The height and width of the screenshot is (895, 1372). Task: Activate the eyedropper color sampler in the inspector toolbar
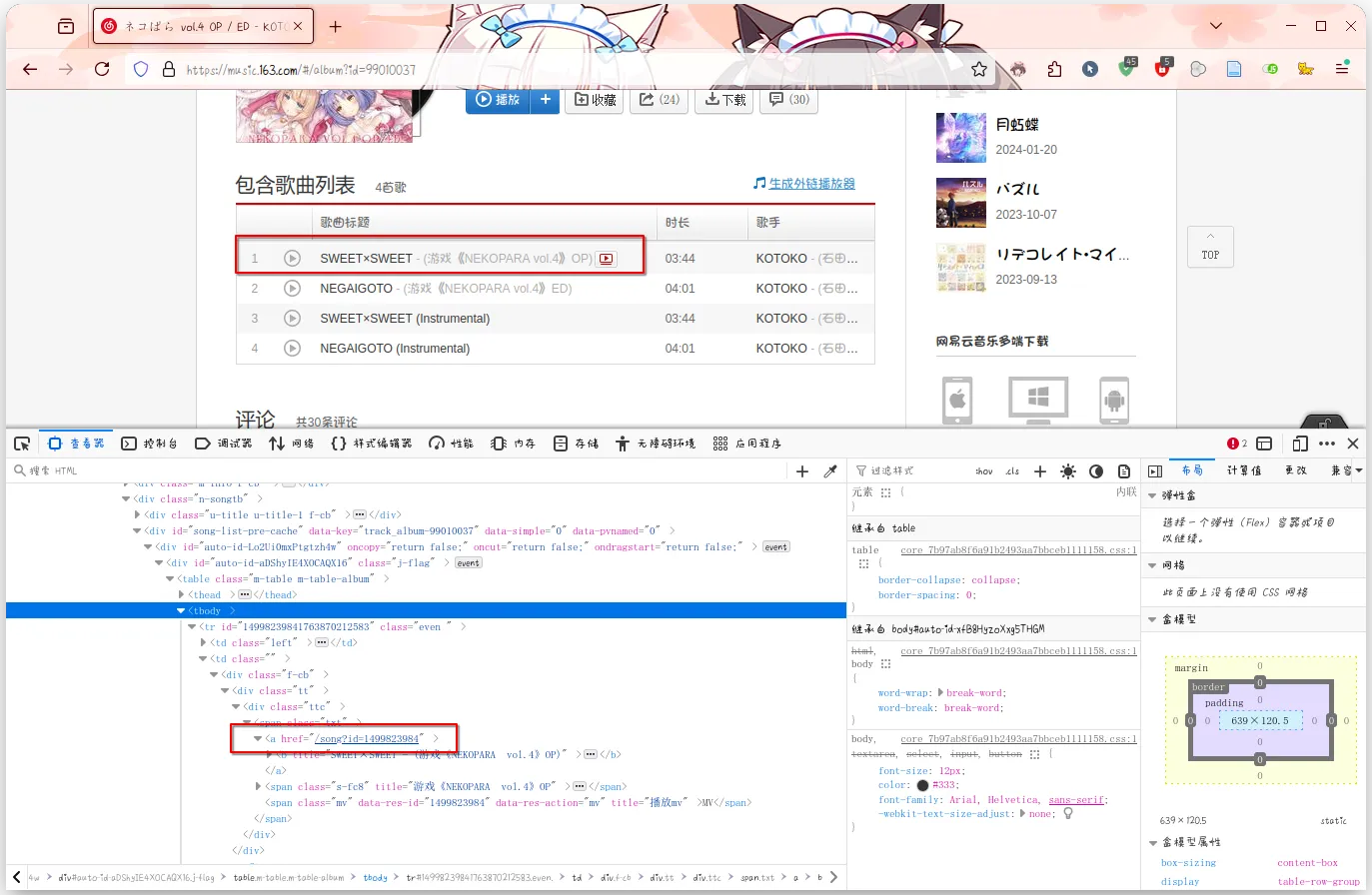829,469
